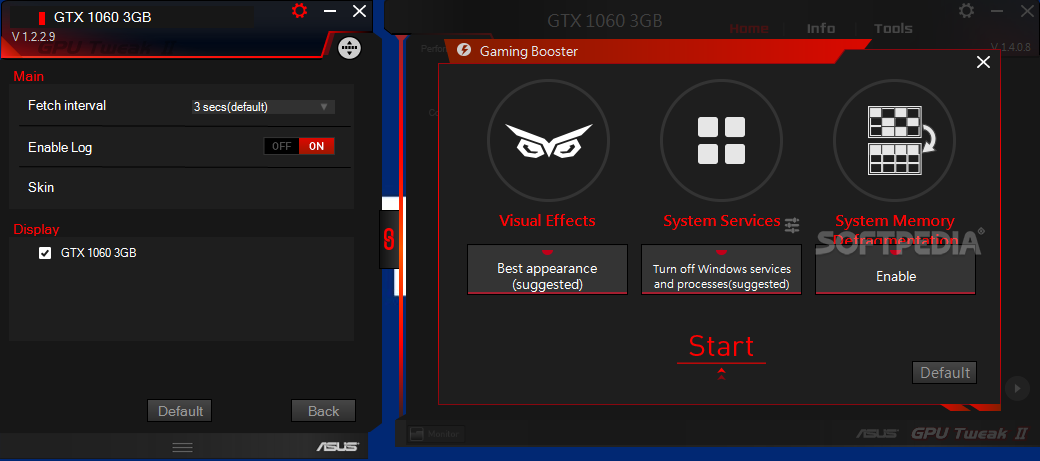Click the Monitor icon in main window
1040x461 pixels.
tap(417, 434)
